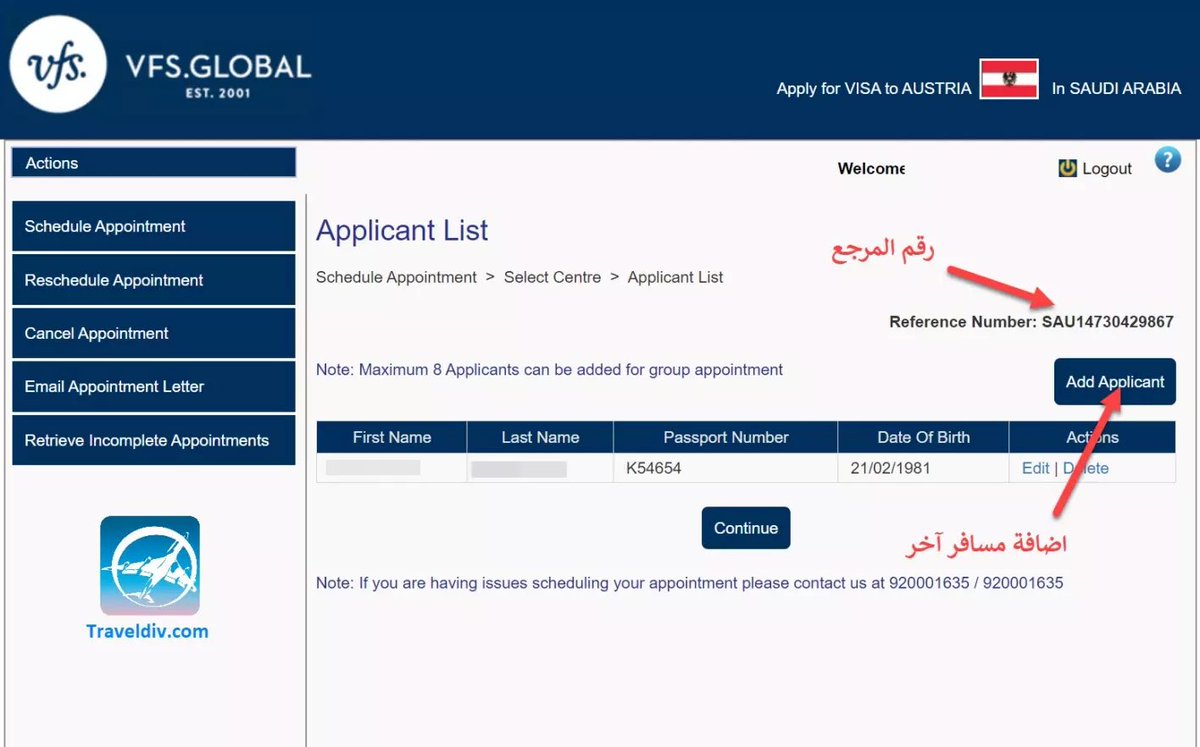Click the Actions sidebar header
The image size is (1200, 747).
coord(153,163)
